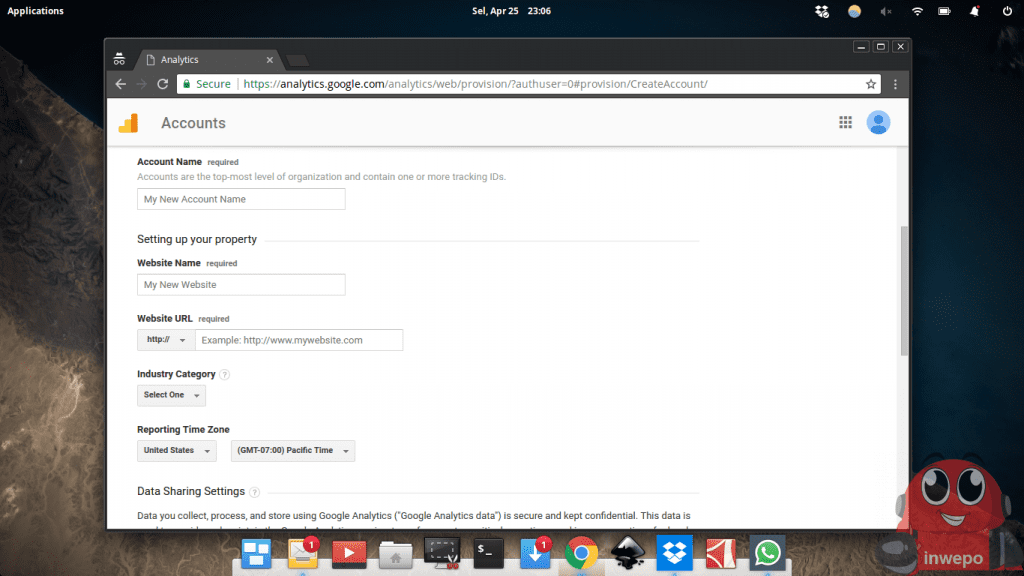
Task: Click the Website Name input field
Action: [x=241, y=285]
